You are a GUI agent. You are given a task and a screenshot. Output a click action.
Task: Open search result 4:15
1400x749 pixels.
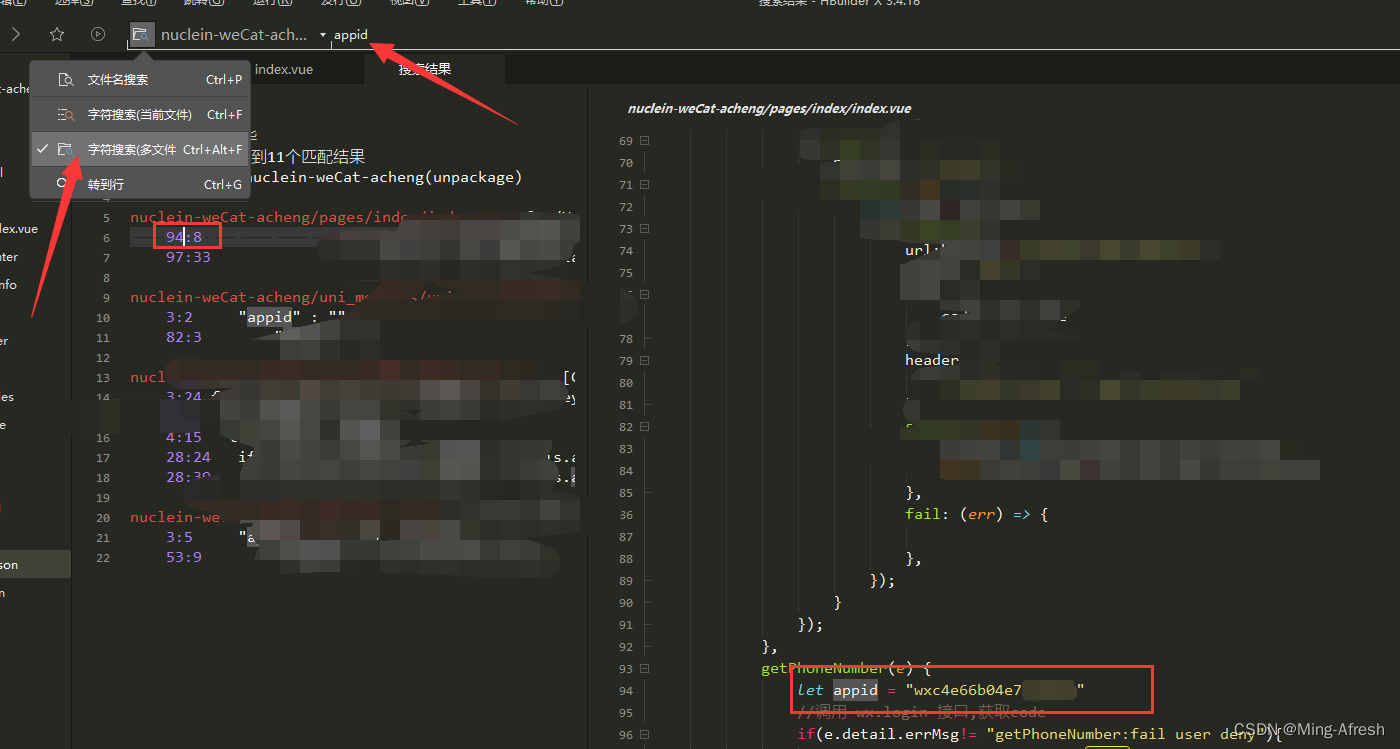(184, 437)
